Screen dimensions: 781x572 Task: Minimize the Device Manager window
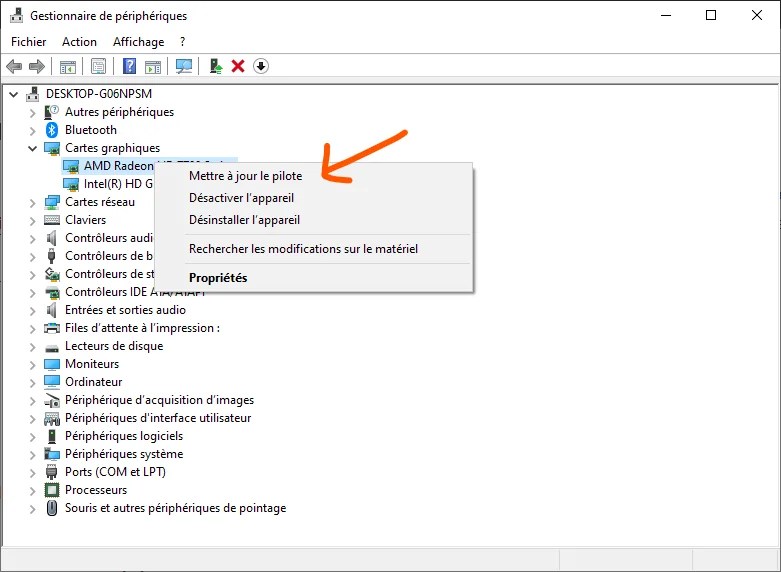pos(666,15)
